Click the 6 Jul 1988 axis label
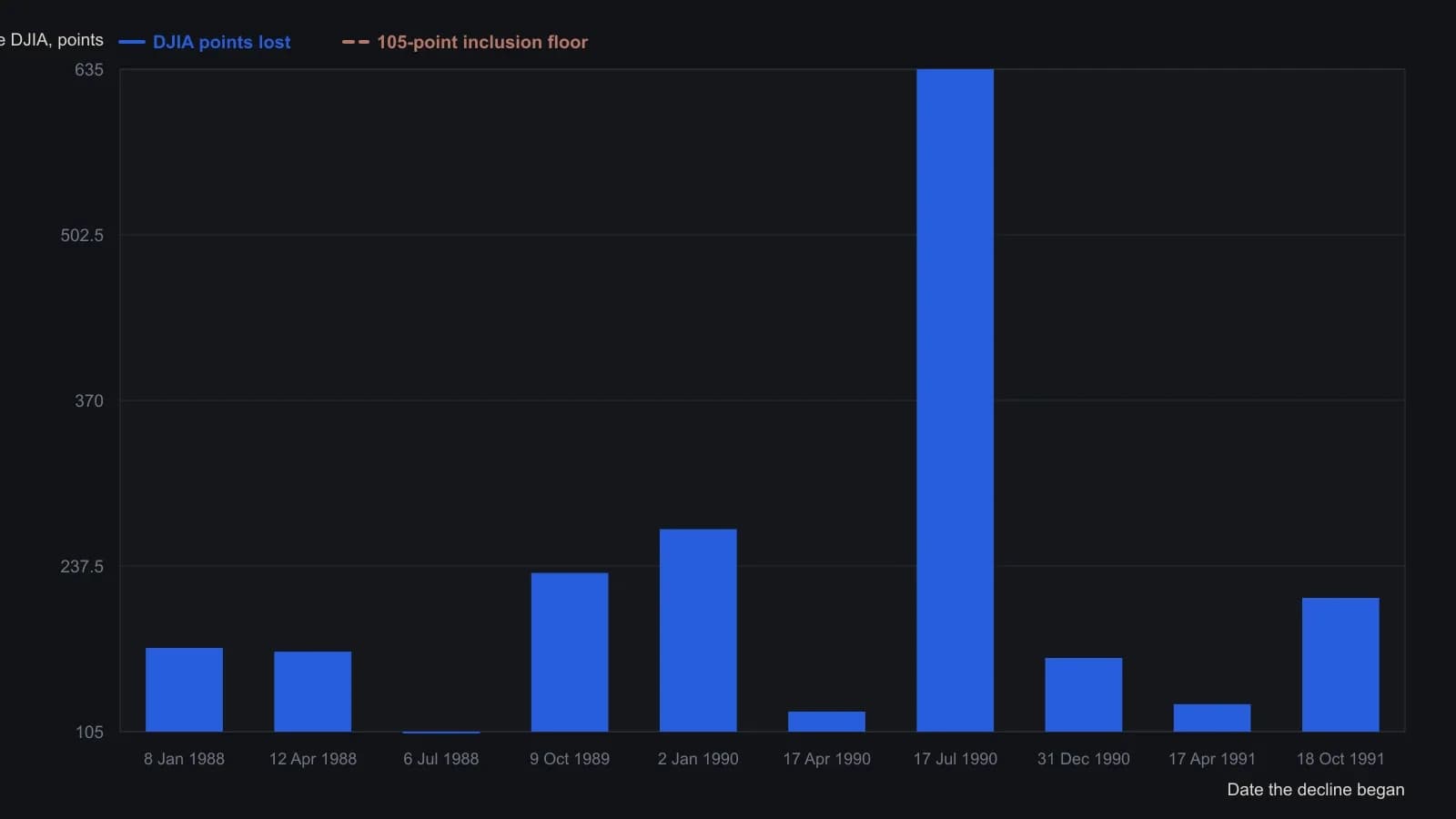This screenshot has height=819, width=1456. coord(440,759)
